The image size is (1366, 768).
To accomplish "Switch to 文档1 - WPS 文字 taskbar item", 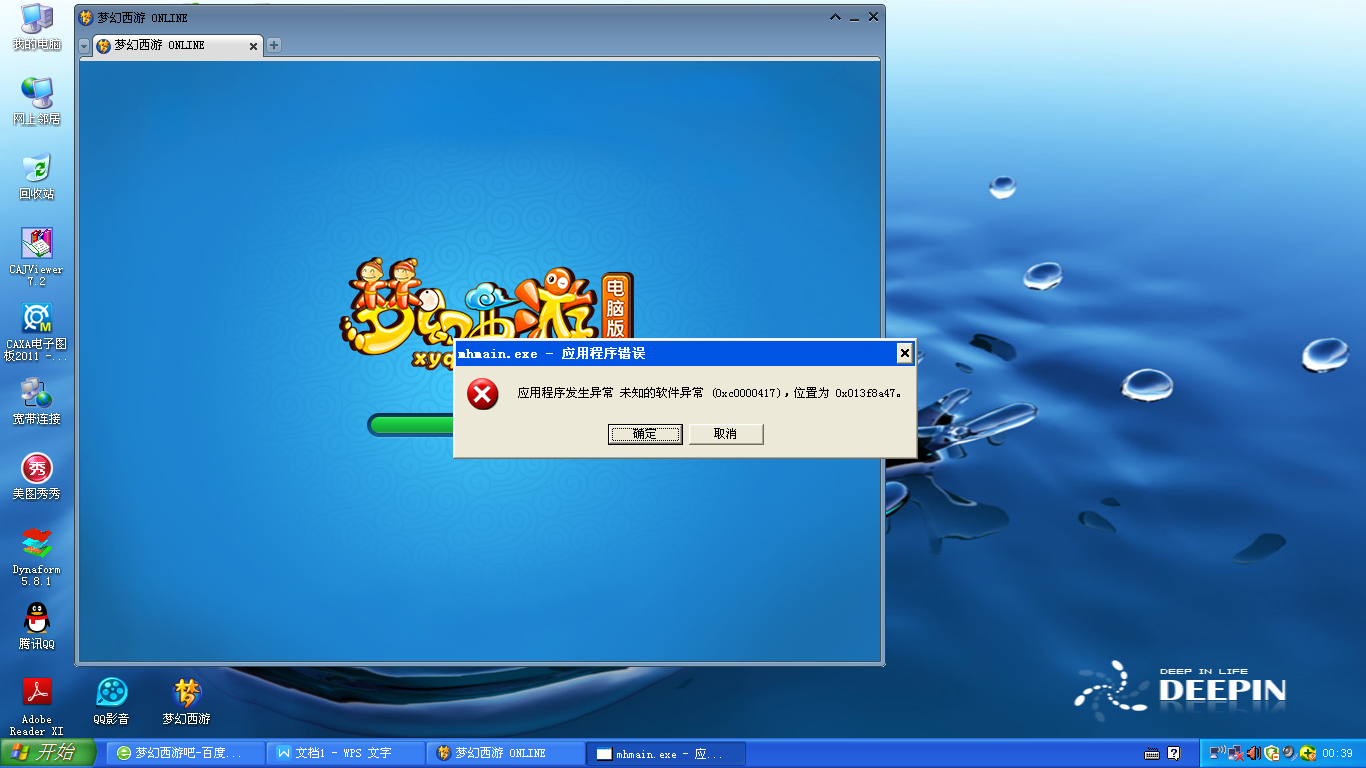I will coord(346,753).
